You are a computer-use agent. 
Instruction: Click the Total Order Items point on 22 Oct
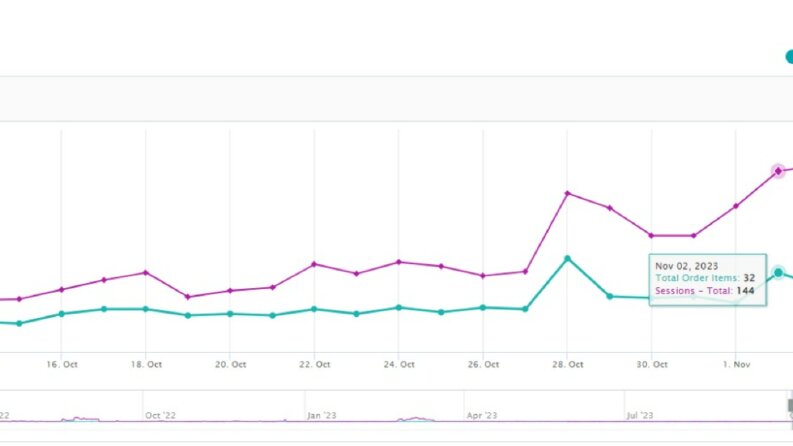point(314,309)
